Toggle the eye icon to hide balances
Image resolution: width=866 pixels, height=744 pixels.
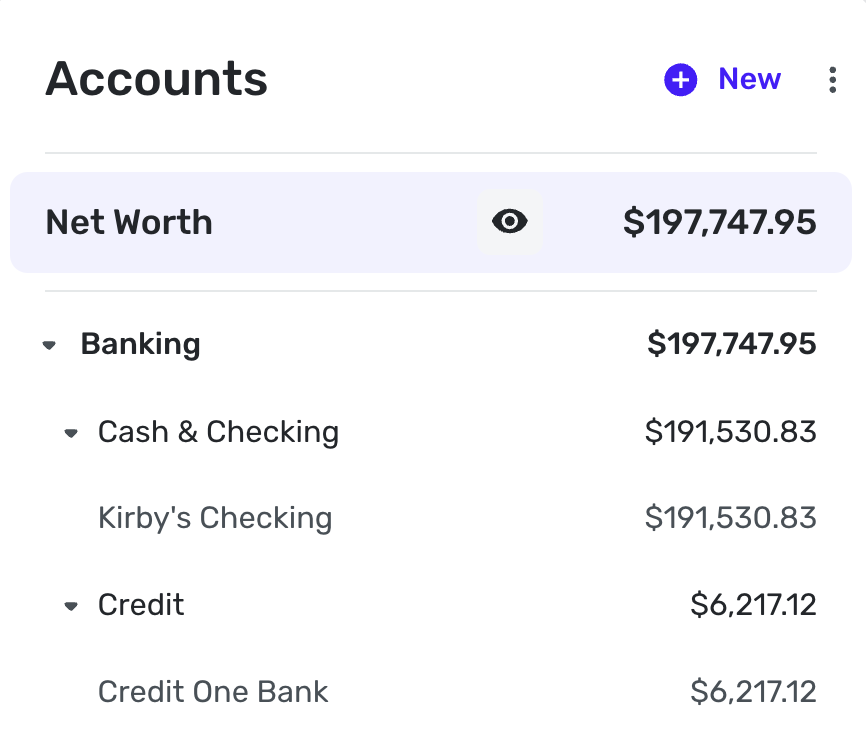click(510, 222)
